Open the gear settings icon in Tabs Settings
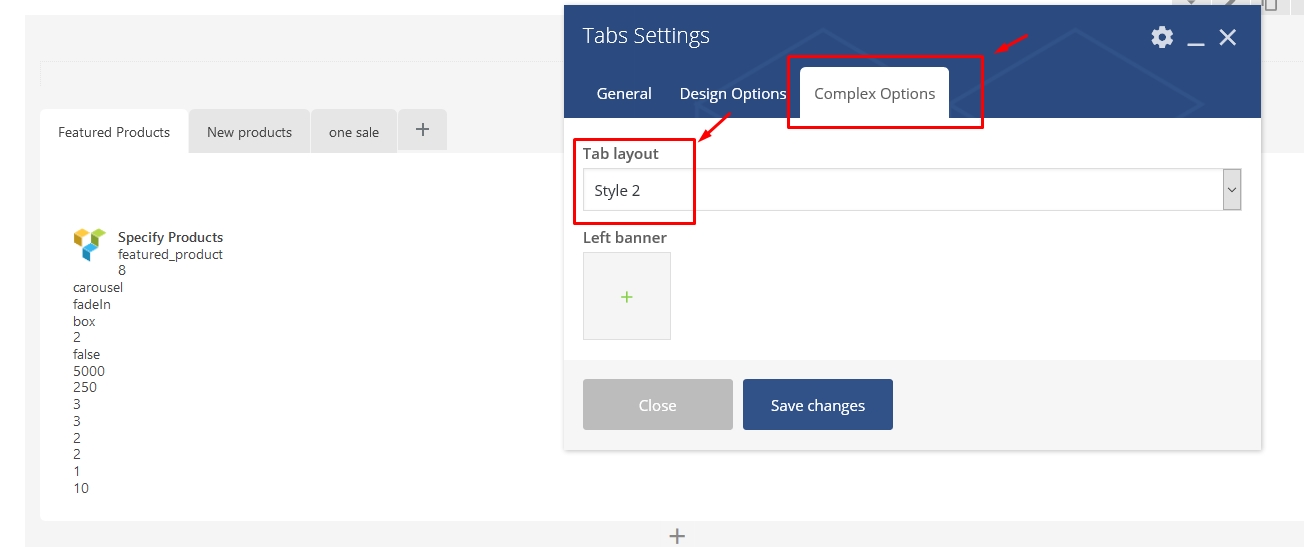This screenshot has width=1304, height=547. click(1161, 38)
